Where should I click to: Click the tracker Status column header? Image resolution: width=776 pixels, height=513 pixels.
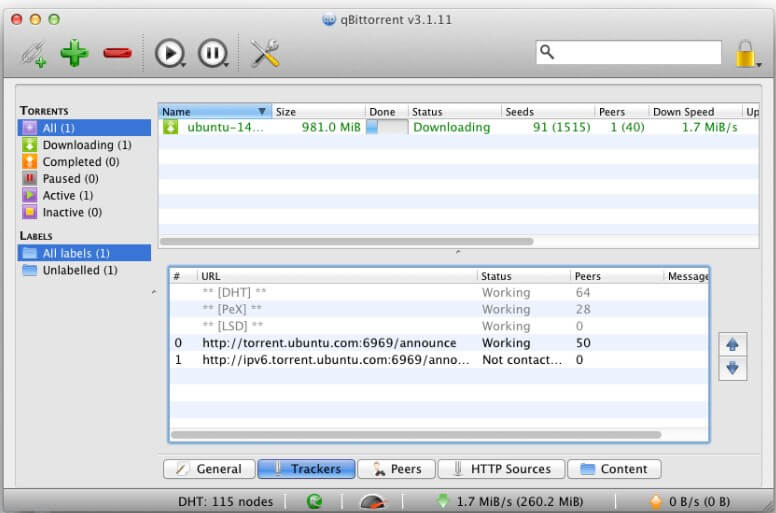tap(524, 276)
